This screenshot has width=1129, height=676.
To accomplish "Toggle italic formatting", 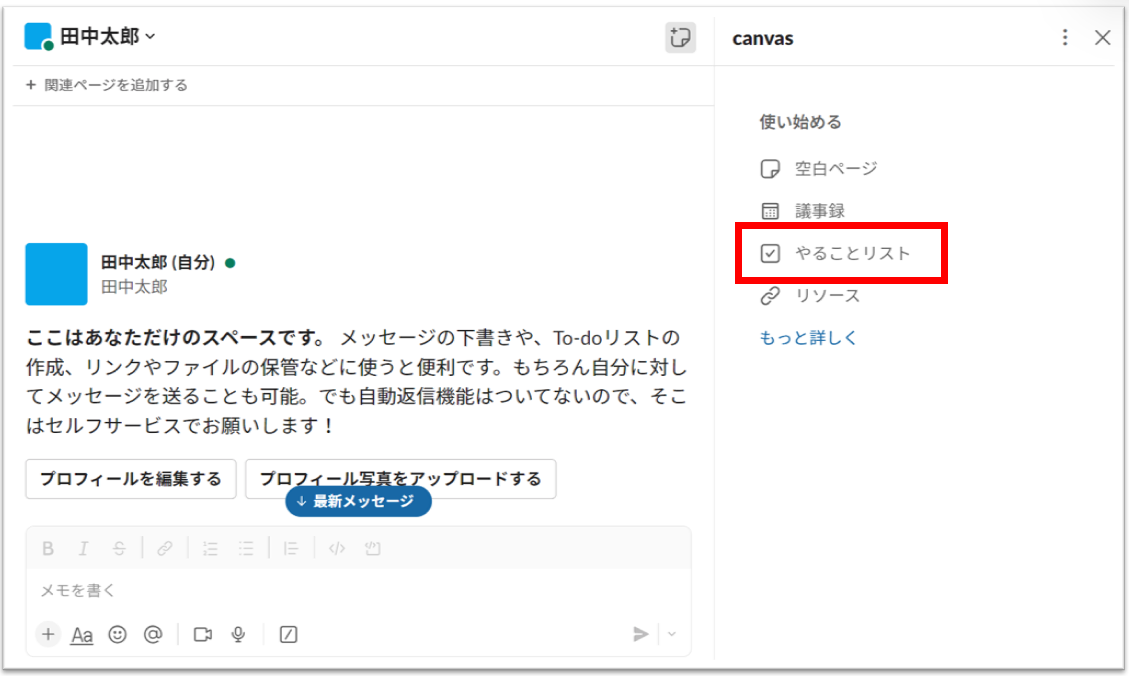I will (x=83, y=548).
